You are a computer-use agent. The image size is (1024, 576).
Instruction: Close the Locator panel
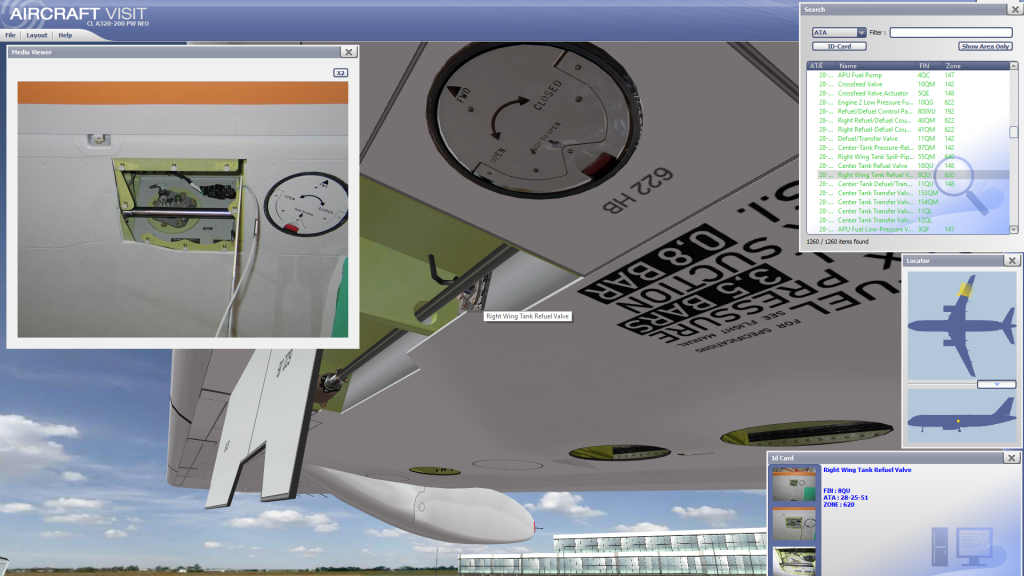point(1012,261)
